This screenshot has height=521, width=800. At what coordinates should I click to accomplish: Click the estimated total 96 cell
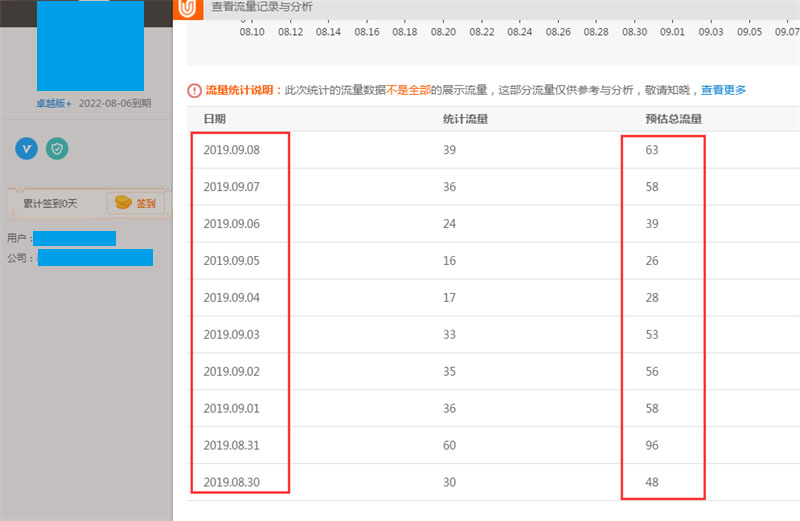652,445
